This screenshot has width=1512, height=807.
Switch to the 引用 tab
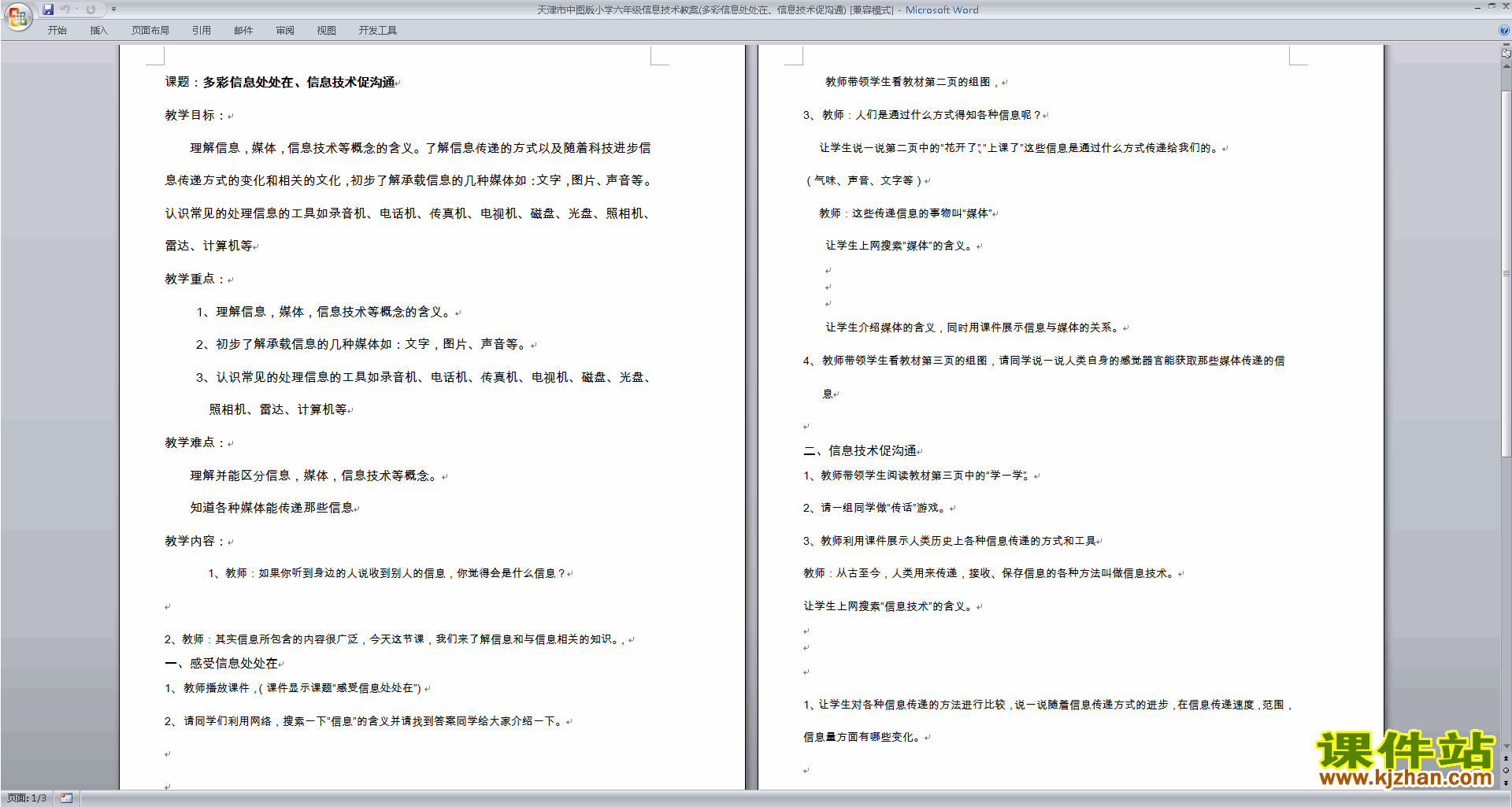pos(202,31)
